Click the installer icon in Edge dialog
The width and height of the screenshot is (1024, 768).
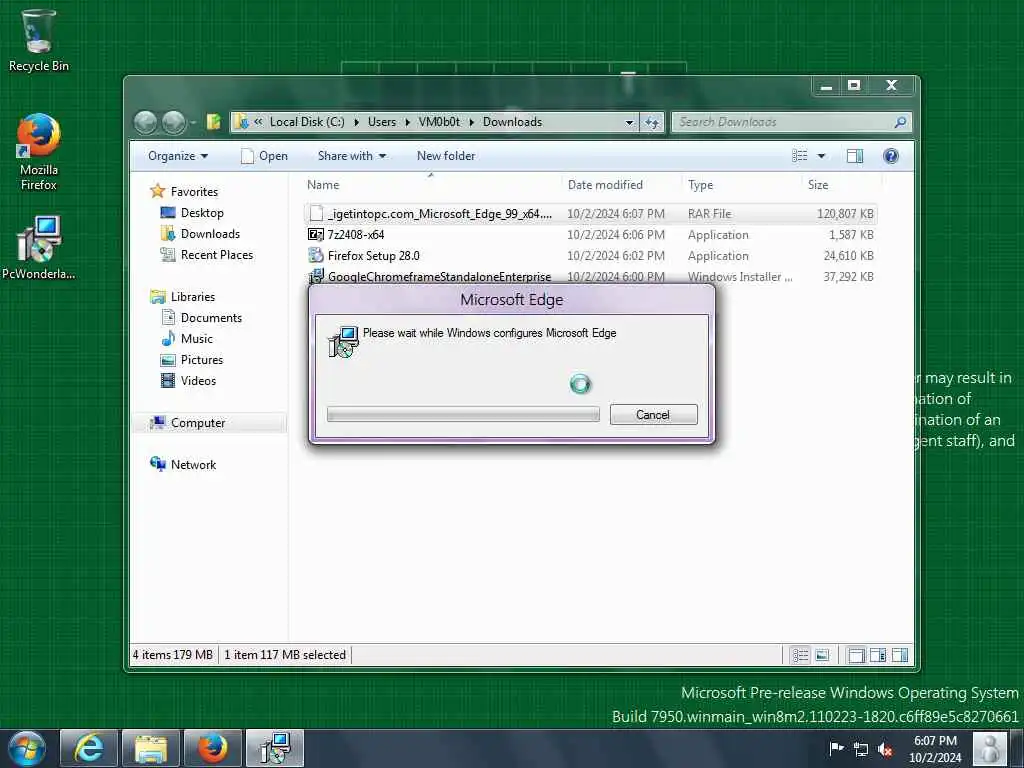(343, 342)
